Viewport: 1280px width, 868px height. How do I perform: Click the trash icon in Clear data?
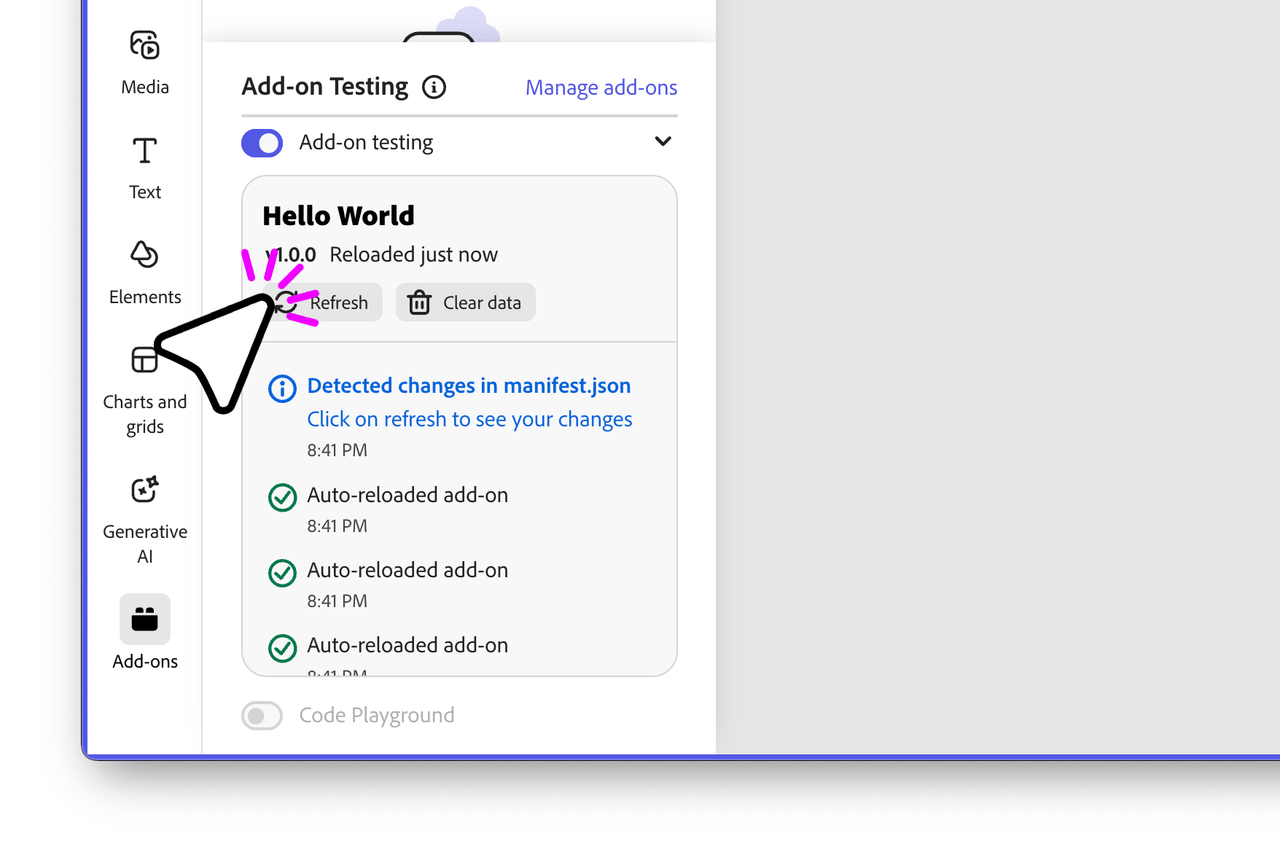(419, 303)
